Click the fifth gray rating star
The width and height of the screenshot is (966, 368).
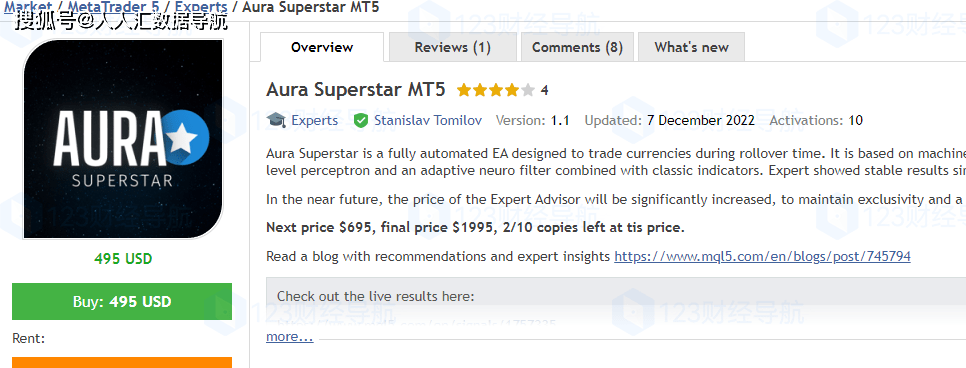coord(528,91)
